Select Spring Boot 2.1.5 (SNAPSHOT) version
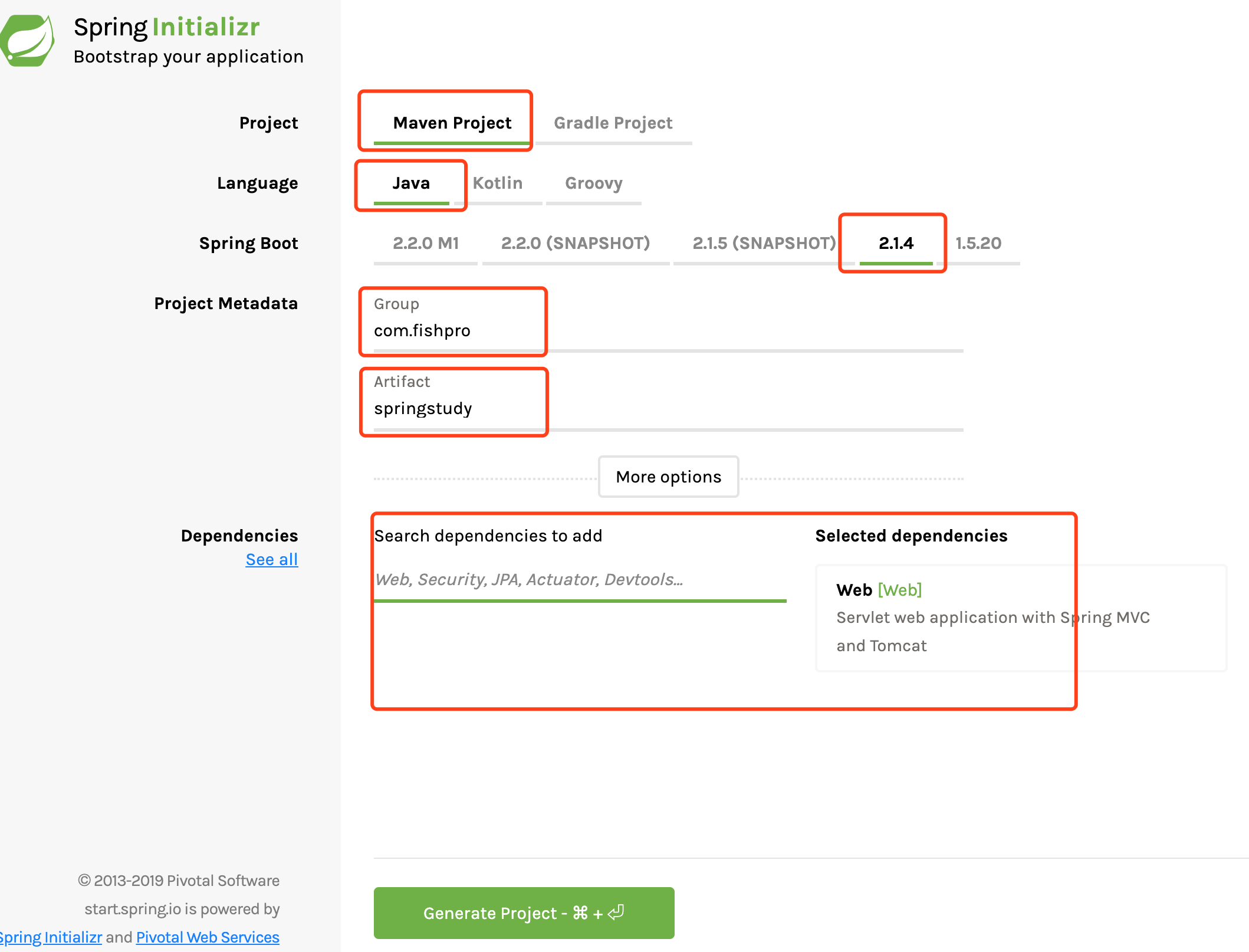The height and width of the screenshot is (952, 1249). [764, 243]
